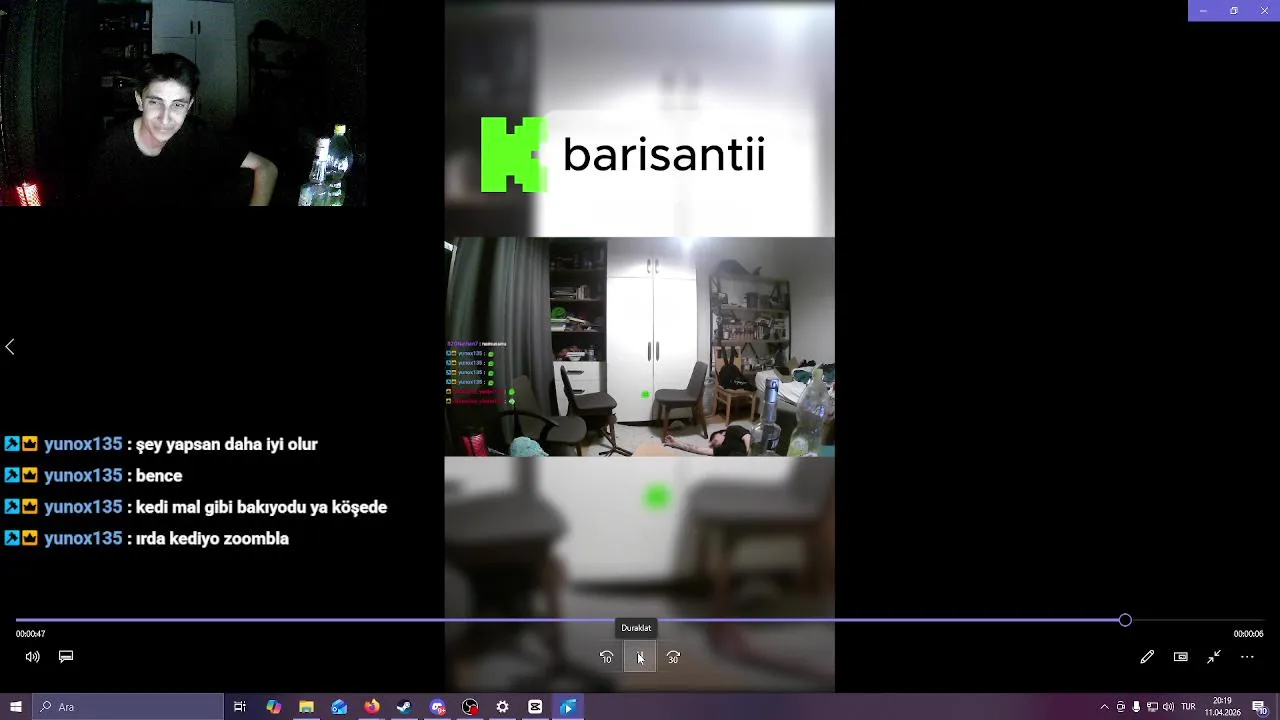The image size is (1280, 720).
Task: Open system volume tray icon
Action: [x=1168, y=707]
